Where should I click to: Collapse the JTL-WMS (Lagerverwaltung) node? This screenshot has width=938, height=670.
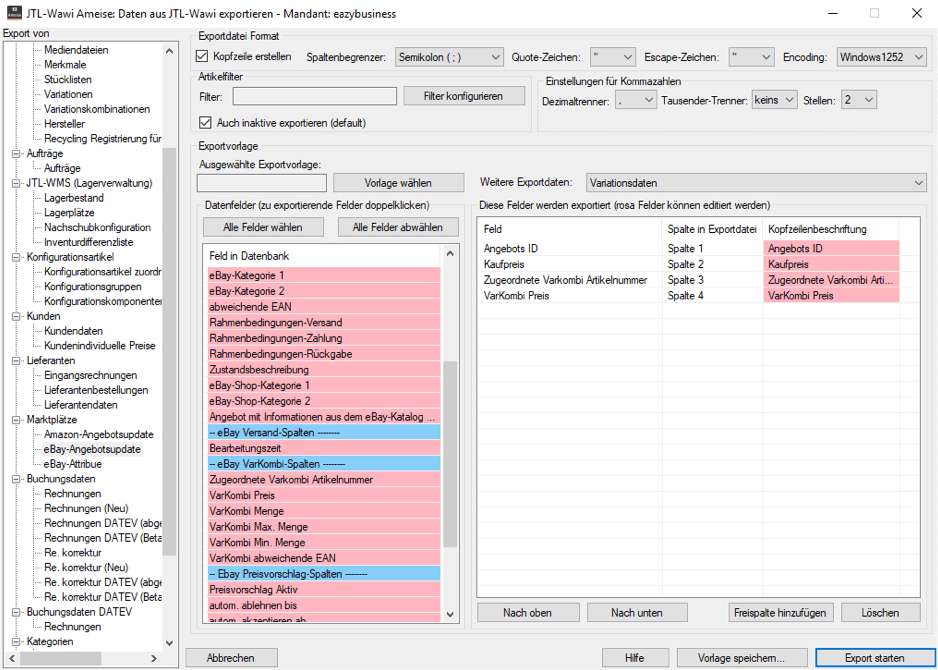[x=16, y=183]
